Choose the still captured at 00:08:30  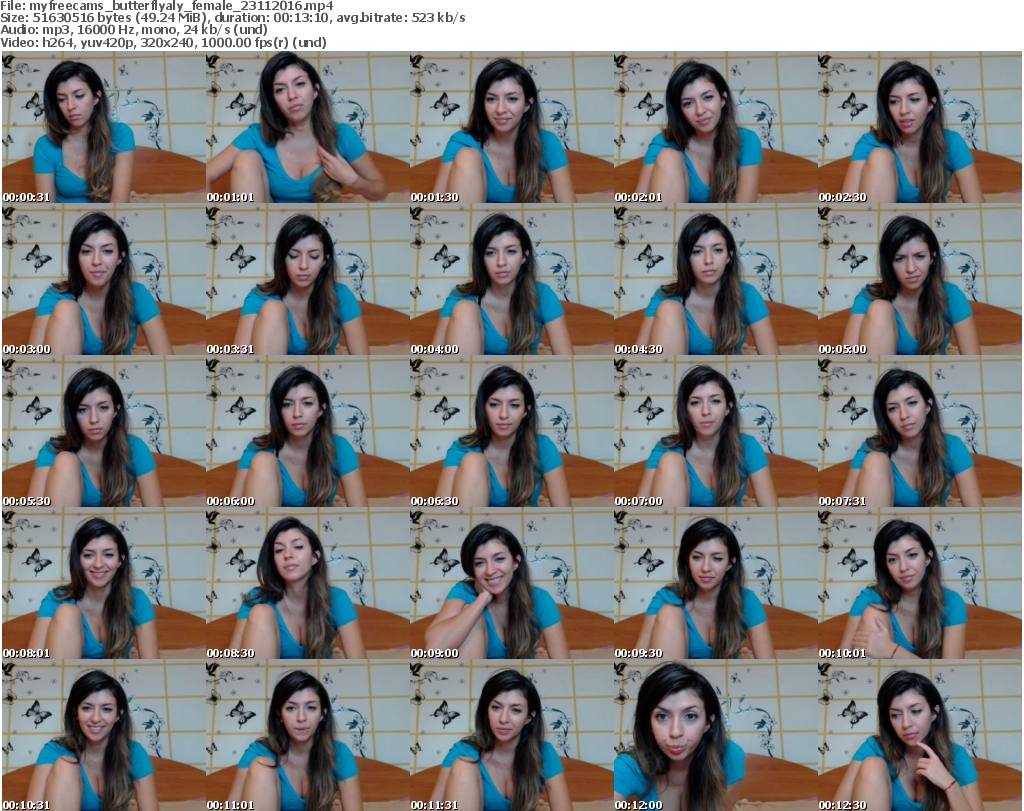pos(308,584)
